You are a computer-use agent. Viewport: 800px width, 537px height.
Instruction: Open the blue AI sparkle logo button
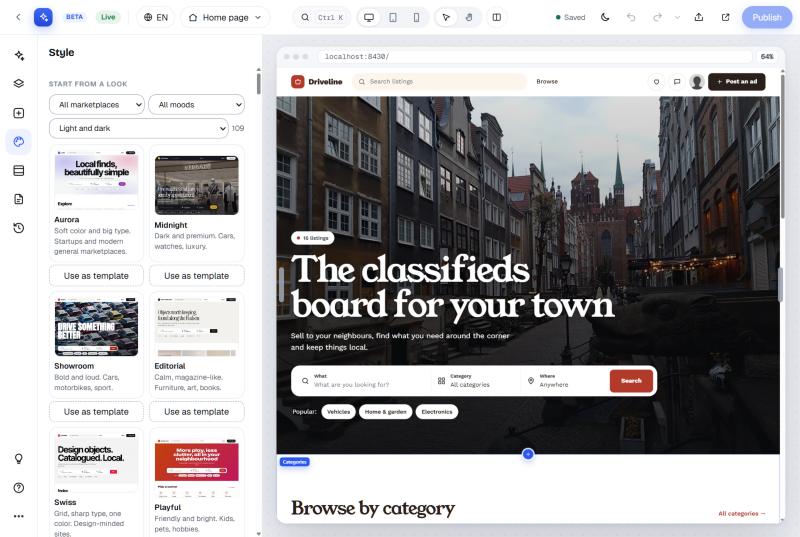pos(43,17)
